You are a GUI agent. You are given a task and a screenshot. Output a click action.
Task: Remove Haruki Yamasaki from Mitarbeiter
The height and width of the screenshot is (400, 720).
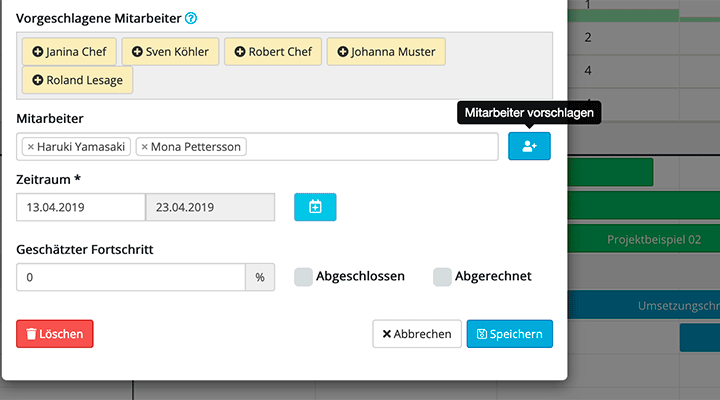[31, 147]
